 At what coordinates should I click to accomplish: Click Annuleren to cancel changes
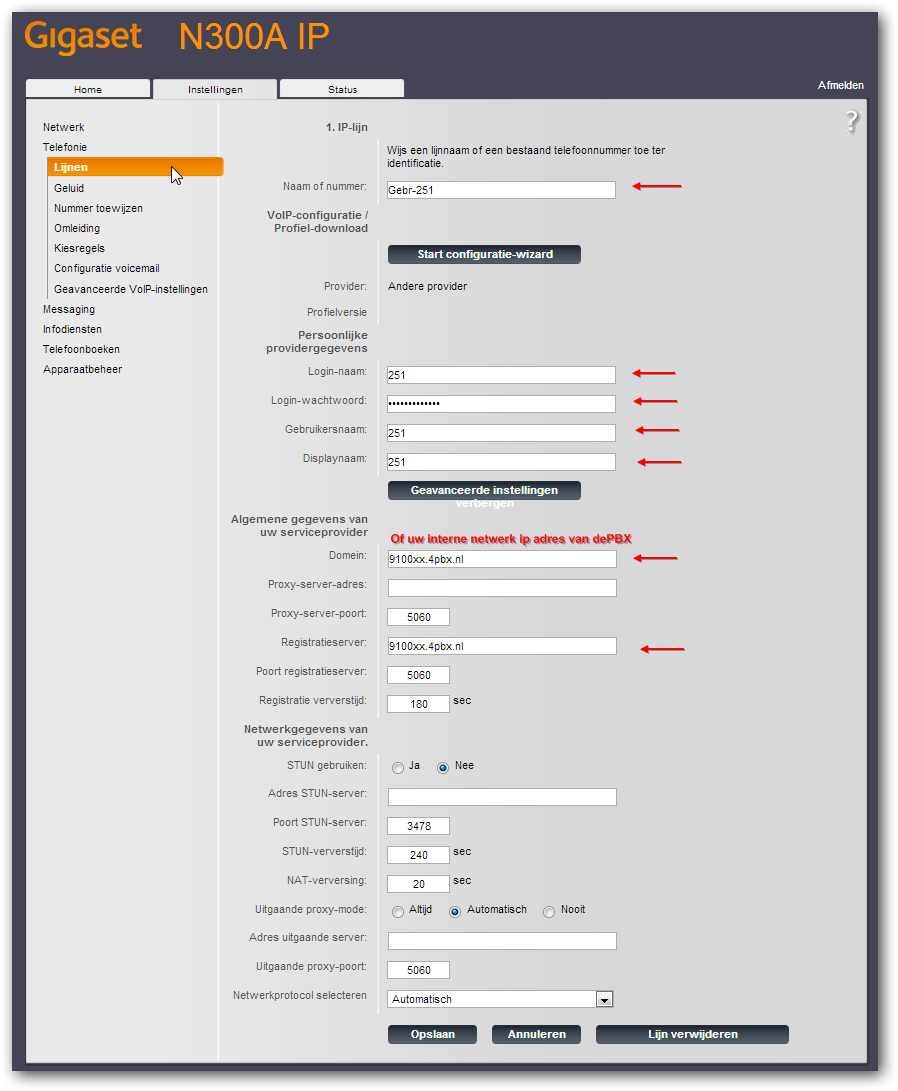click(x=537, y=1034)
